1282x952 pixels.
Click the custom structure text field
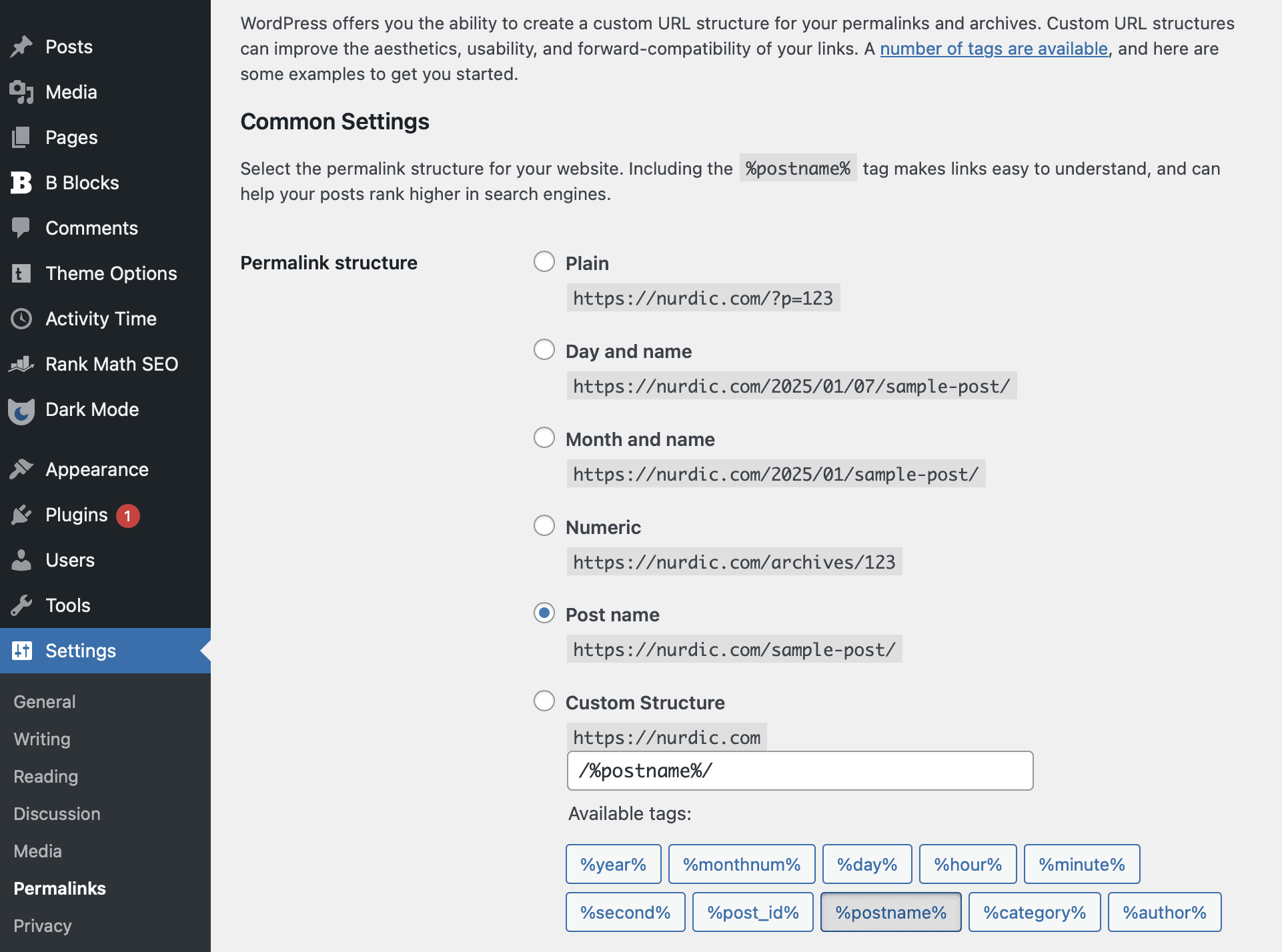tap(800, 771)
